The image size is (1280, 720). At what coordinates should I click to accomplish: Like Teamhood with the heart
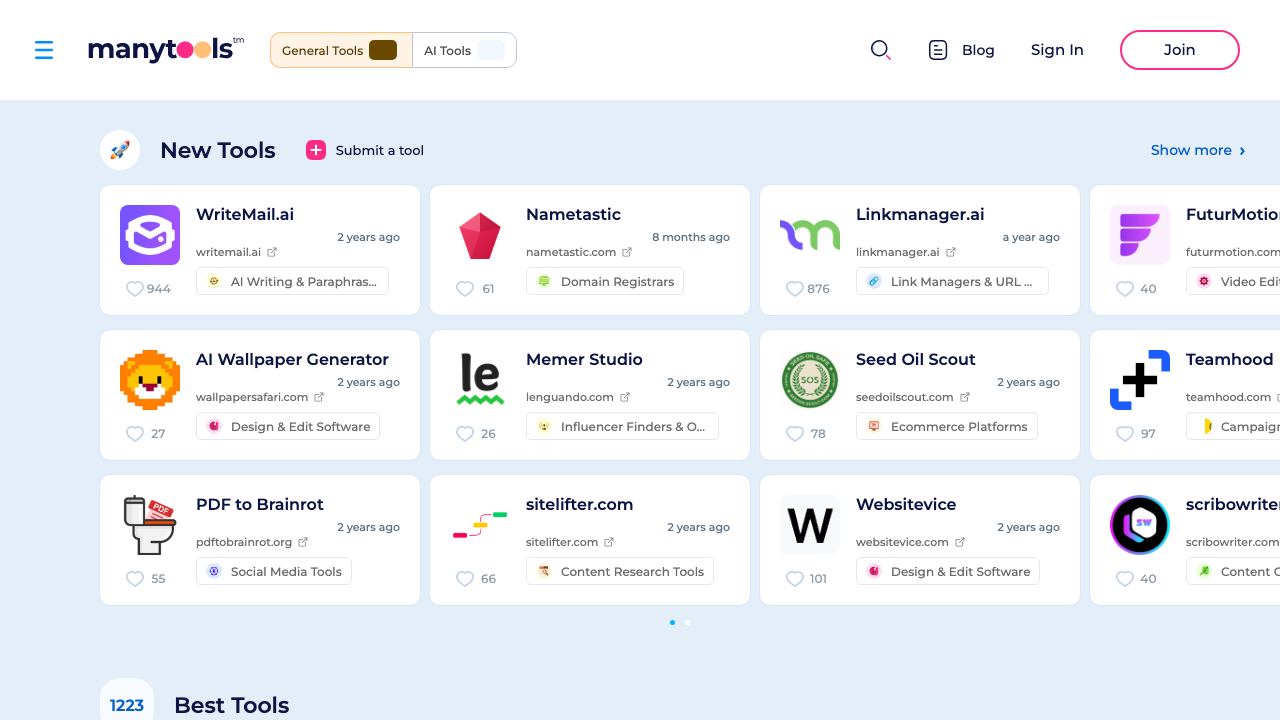(x=1124, y=433)
